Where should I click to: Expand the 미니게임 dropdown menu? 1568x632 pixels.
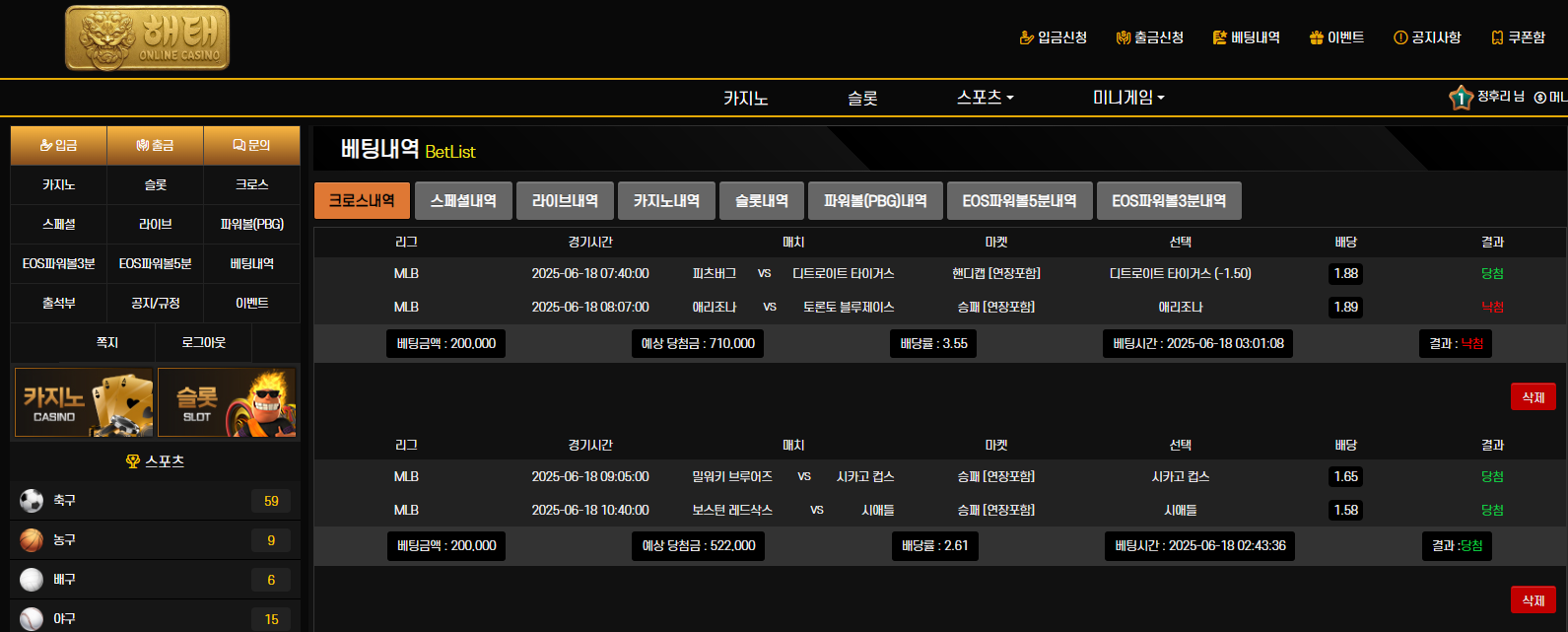click(1128, 98)
